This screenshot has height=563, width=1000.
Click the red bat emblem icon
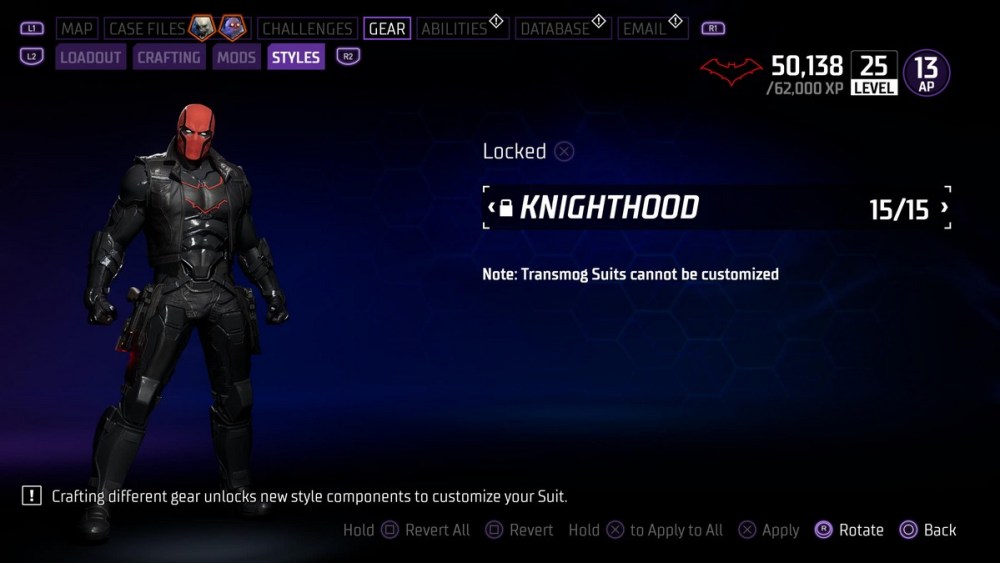[731, 71]
